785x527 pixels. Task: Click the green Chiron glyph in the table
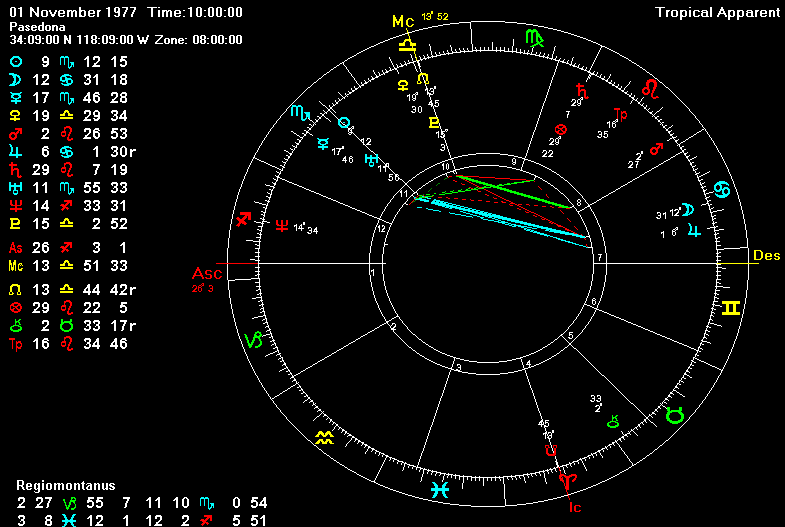pyautogui.click(x=16, y=326)
